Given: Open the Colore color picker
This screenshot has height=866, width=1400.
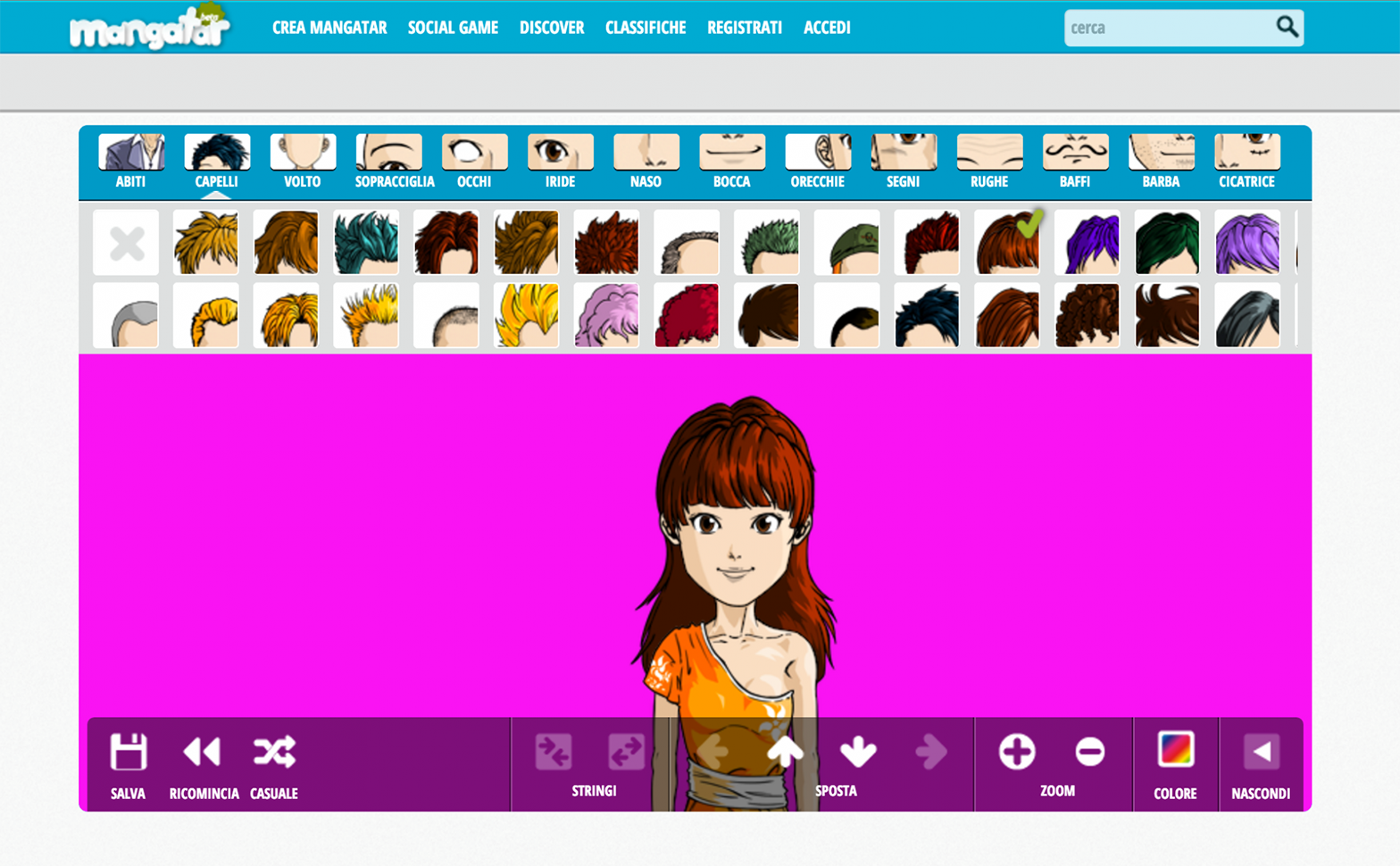Looking at the screenshot, I should pyautogui.click(x=1175, y=750).
